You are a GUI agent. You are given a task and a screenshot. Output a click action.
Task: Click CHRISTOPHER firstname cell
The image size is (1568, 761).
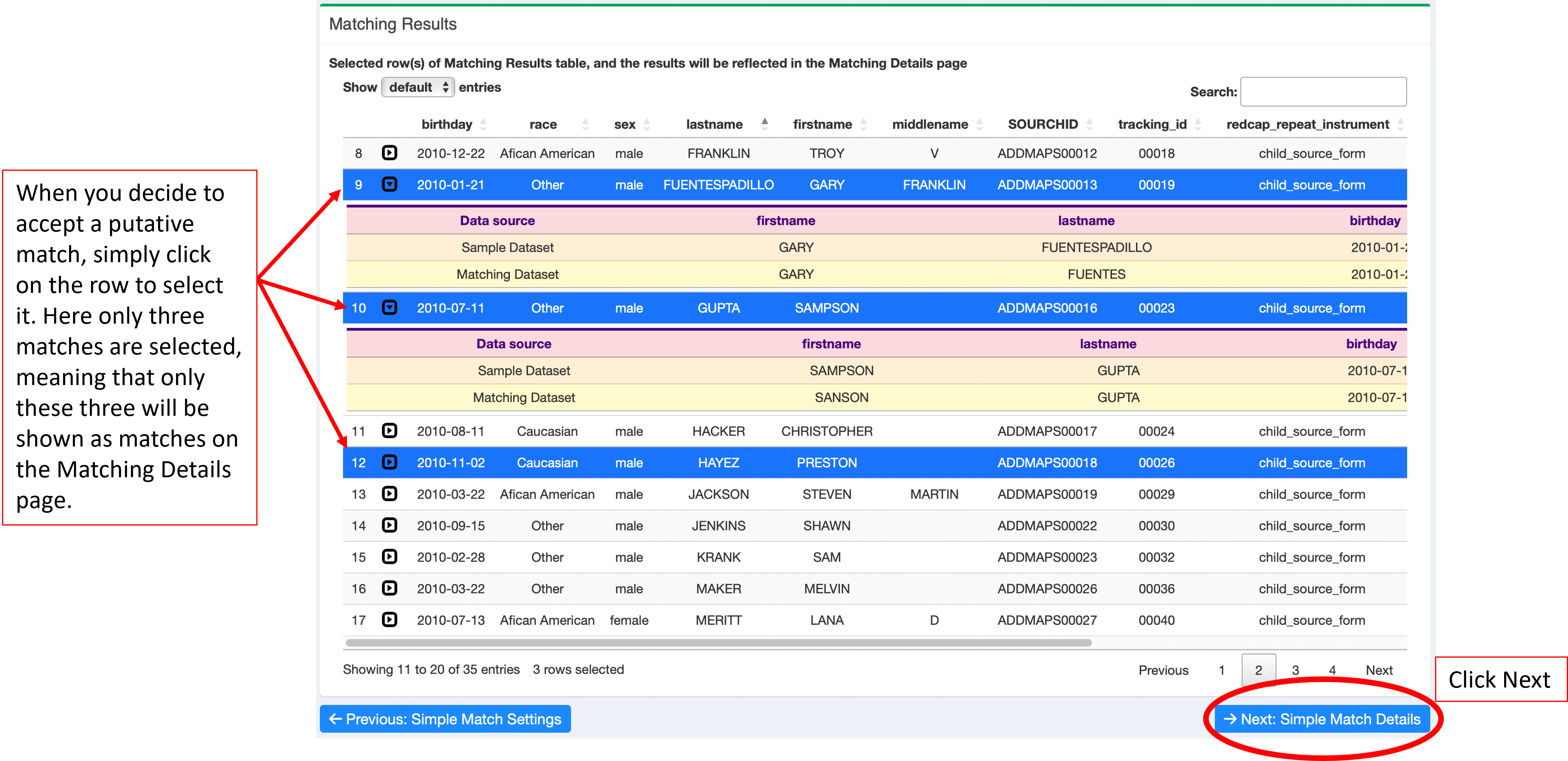827,431
